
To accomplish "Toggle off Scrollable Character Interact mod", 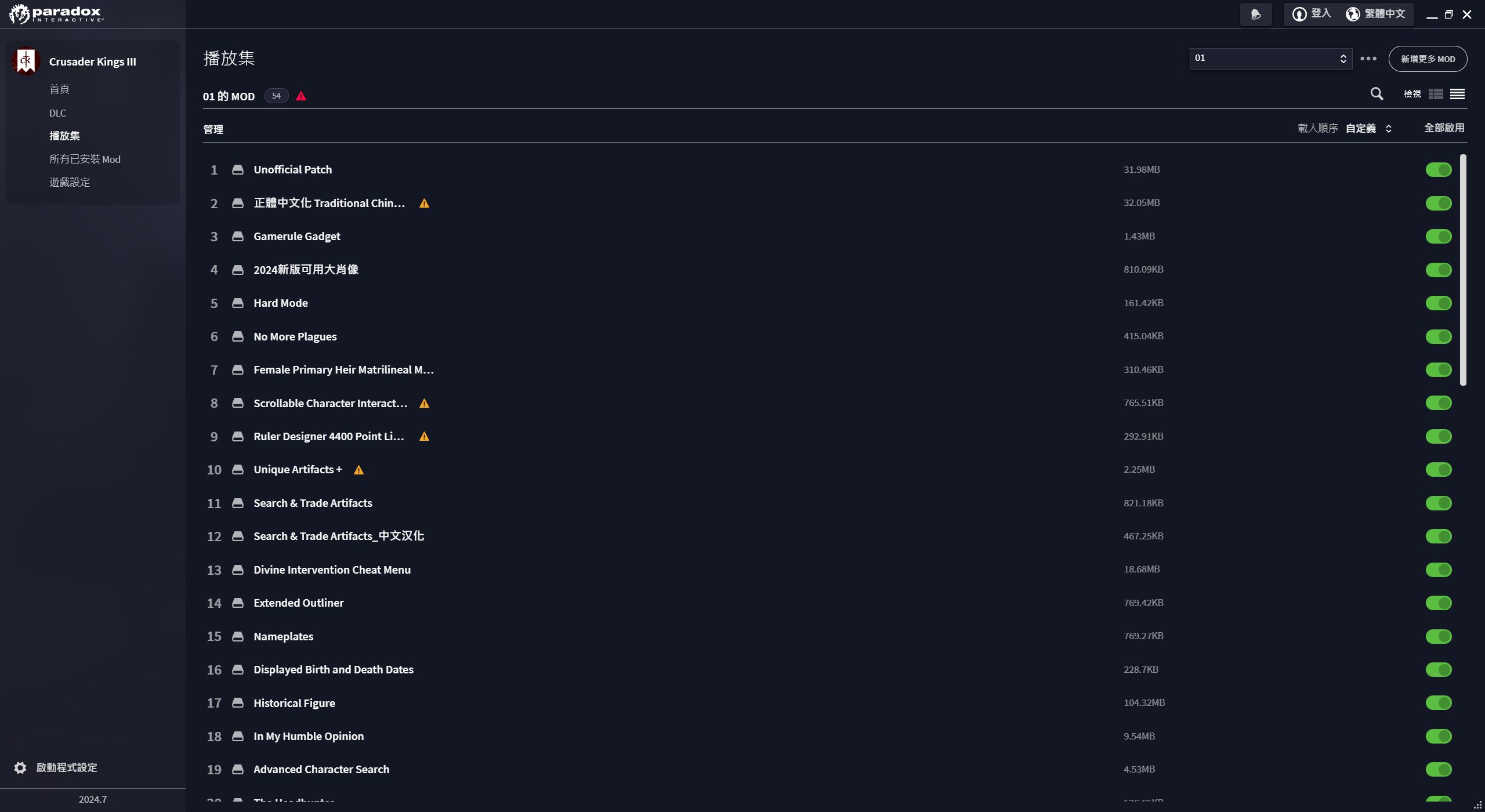I will click(1439, 403).
